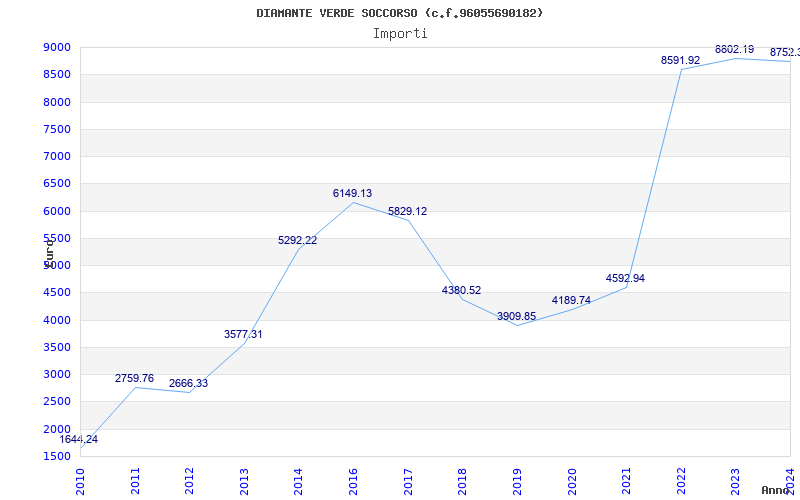Click the 2016 x-axis year label

(x=353, y=482)
